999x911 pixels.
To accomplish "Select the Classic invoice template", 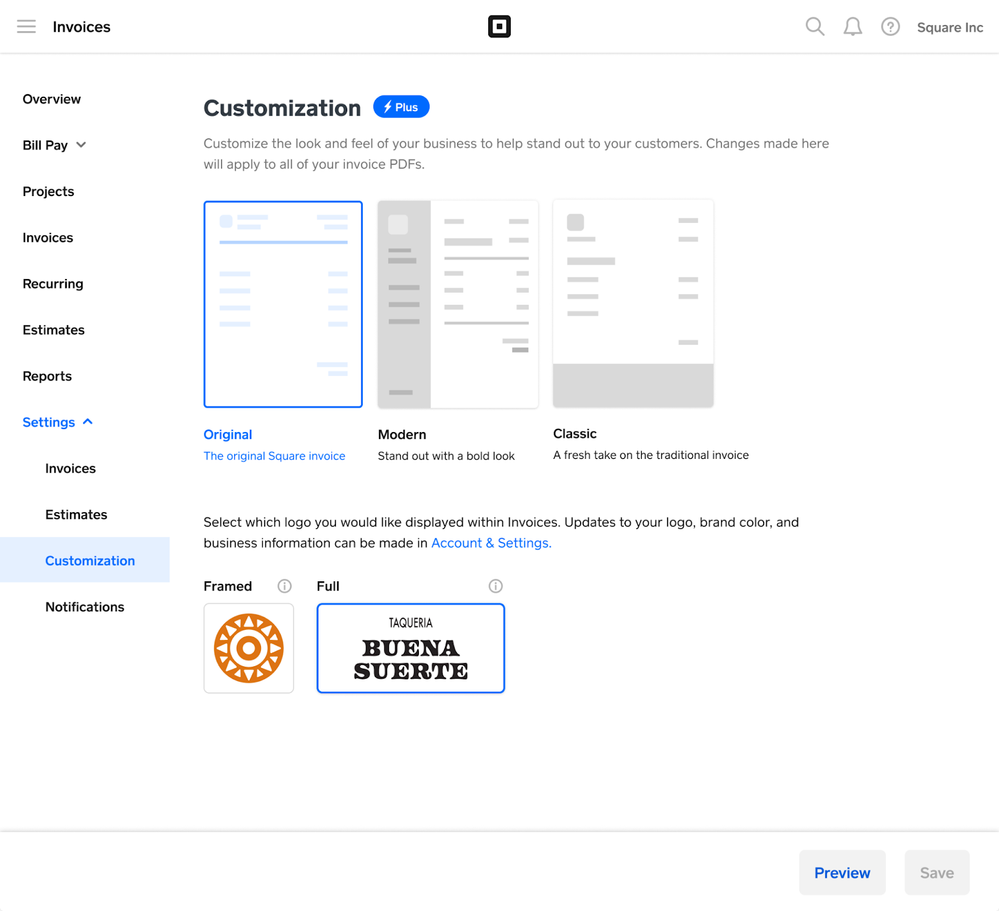I will [633, 304].
